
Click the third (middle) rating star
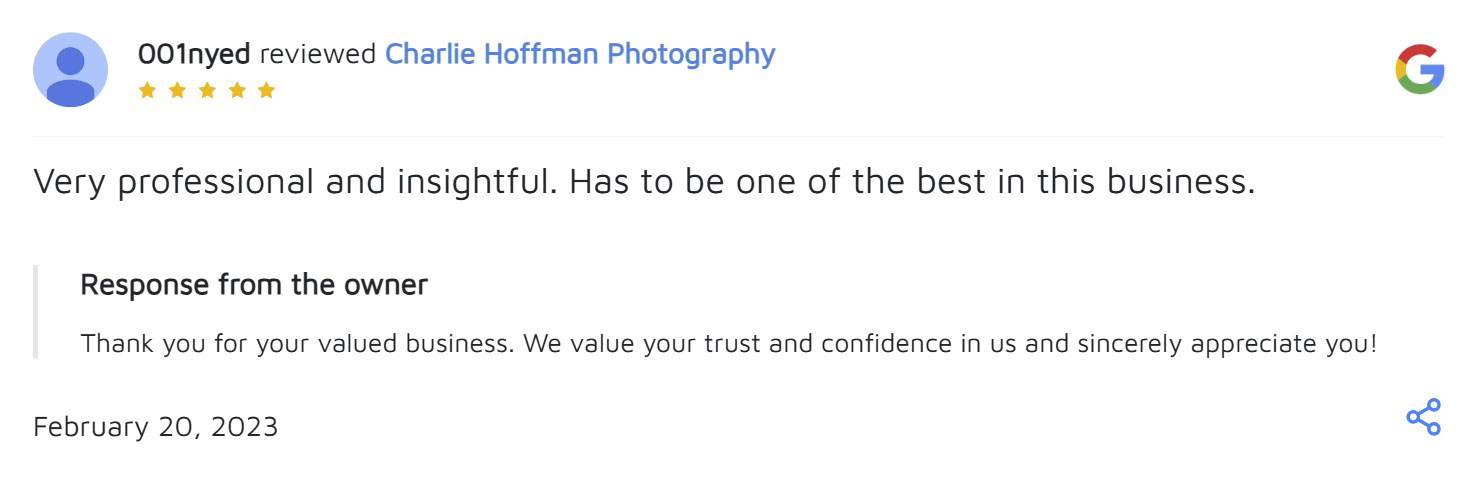pos(207,91)
